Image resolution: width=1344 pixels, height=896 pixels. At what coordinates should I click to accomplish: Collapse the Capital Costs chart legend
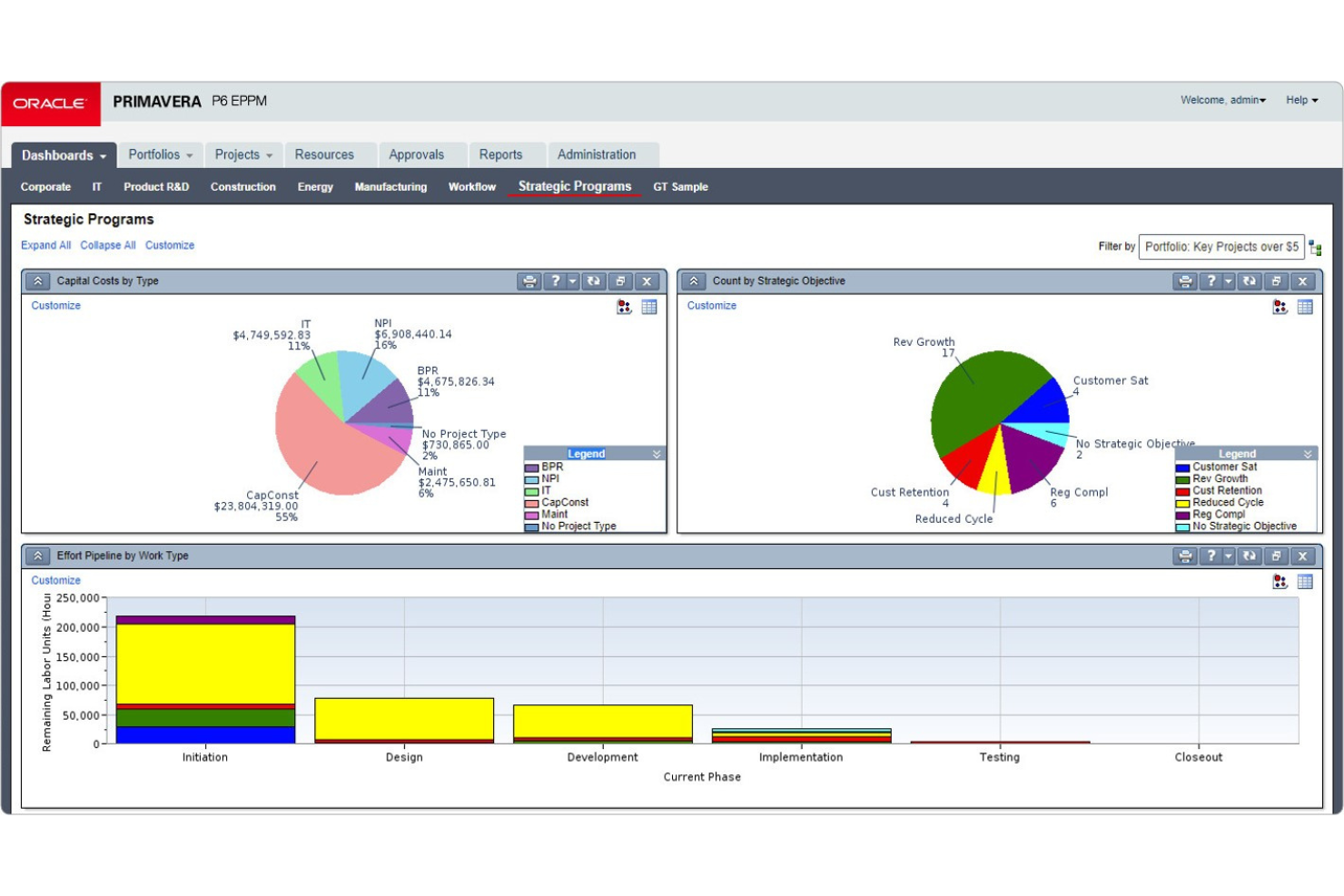pyautogui.click(x=657, y=454)
